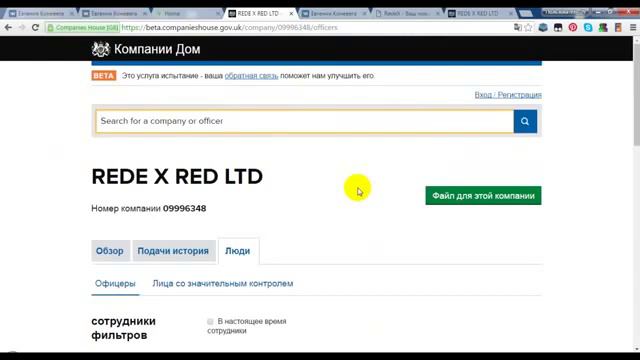Viewport: 640px width, 360px height.
Task: Open the Обзор tab
Action: 110,251
